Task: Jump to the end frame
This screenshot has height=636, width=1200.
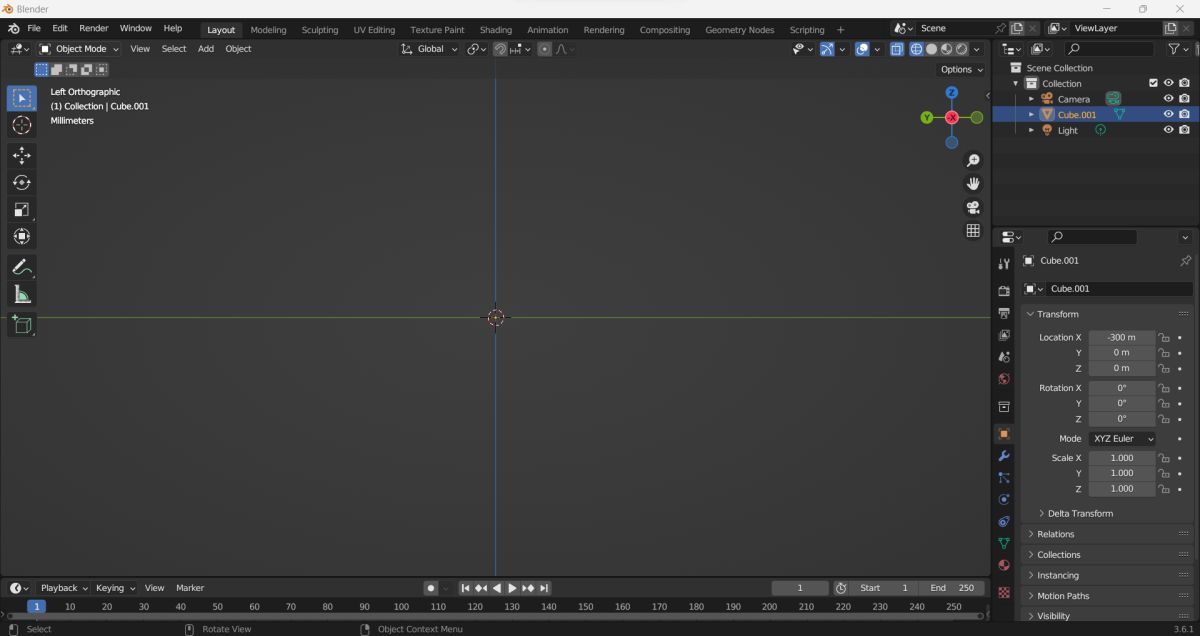Action: pyautogui.click(x=544, y=588)
